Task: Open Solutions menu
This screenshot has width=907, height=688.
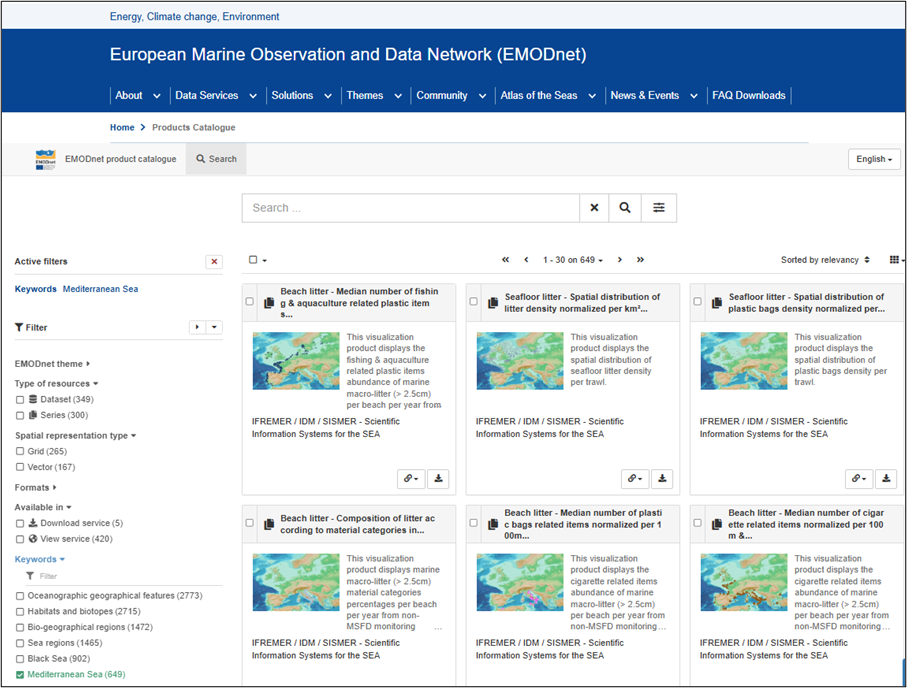Action: pyautogui.click(x=301, y=95)
